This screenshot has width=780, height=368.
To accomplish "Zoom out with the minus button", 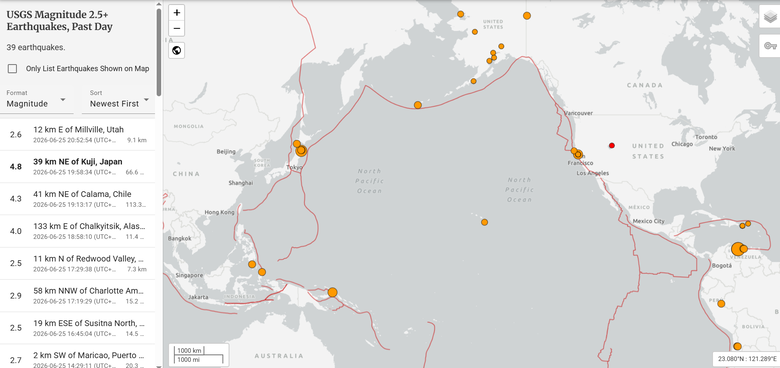I will [177, 28].
